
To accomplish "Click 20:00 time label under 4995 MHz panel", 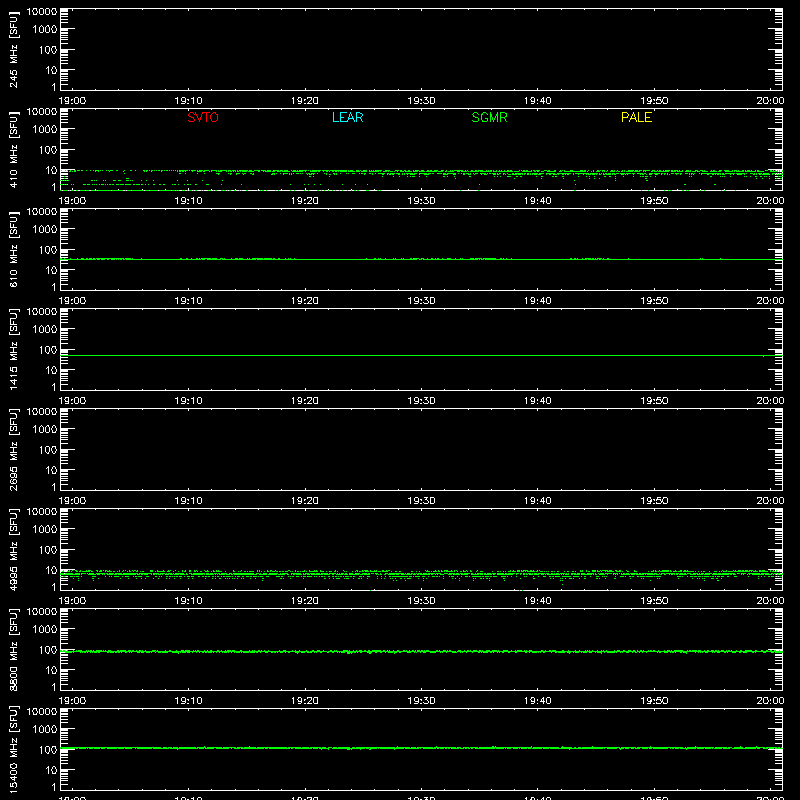I will (770, 601).
